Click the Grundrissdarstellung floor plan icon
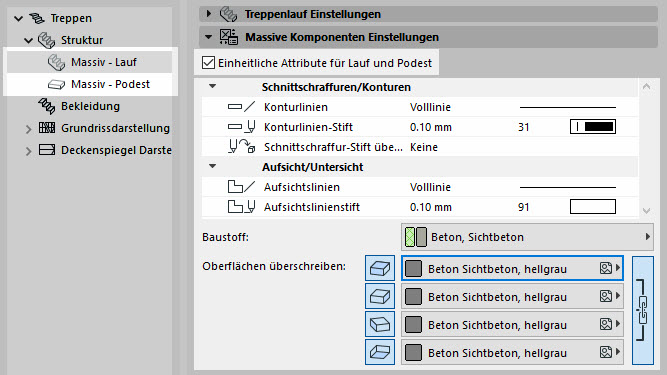The width and height of the screenshot is (667, 375). point(47,128)
